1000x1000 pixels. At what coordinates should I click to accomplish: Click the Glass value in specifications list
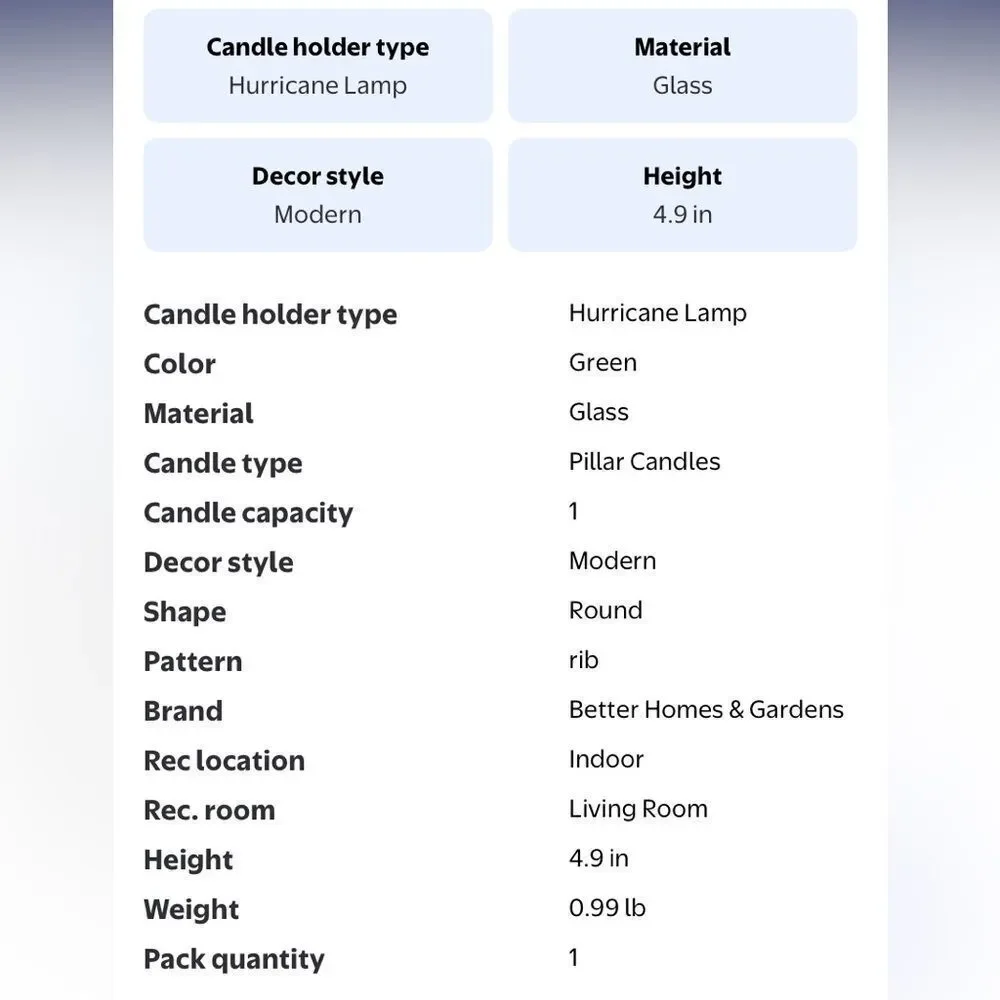598,412
